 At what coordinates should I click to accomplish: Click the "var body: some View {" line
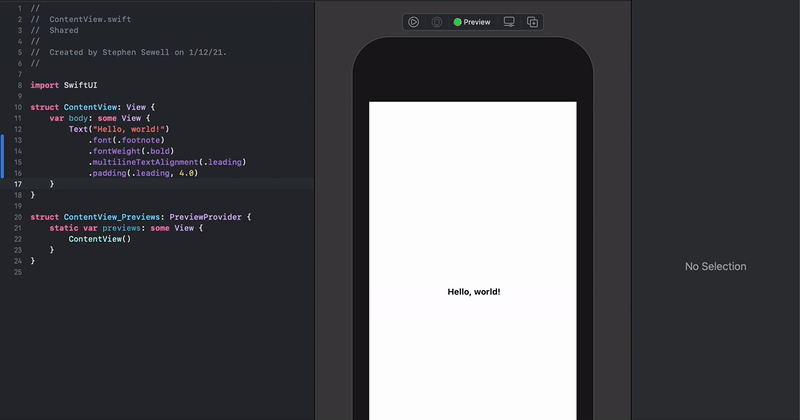click(100, 118)
